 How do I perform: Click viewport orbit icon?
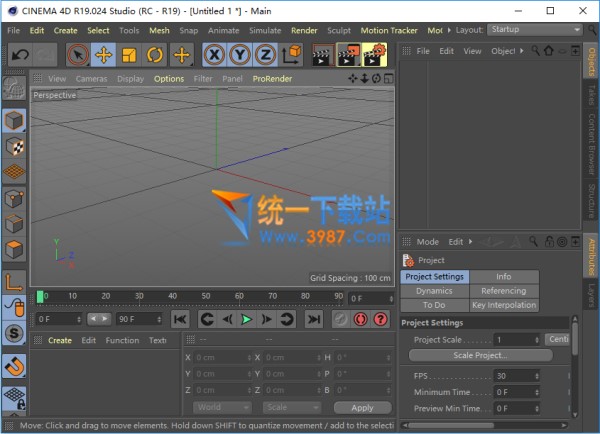click(376, 78)
